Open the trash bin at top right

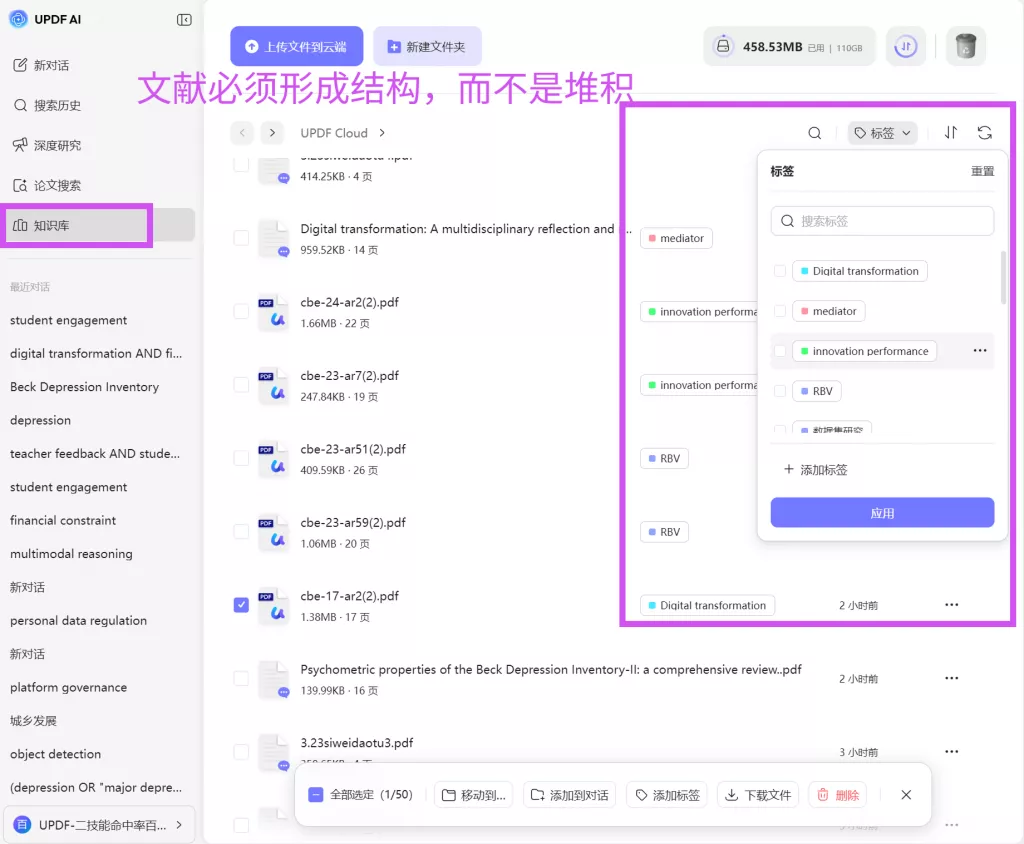coord(965,45)
